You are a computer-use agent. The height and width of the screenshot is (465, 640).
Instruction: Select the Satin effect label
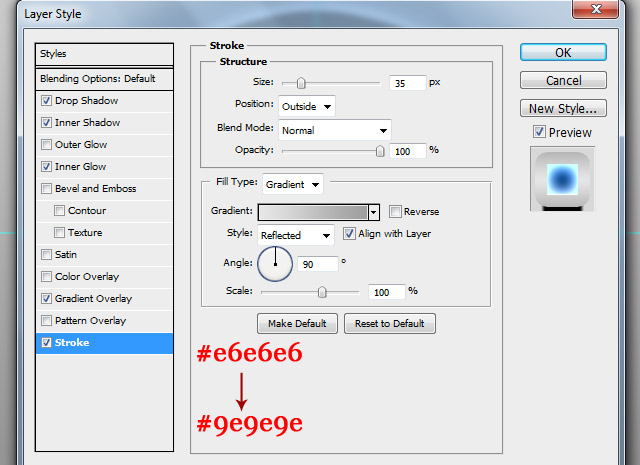(66, 255)
